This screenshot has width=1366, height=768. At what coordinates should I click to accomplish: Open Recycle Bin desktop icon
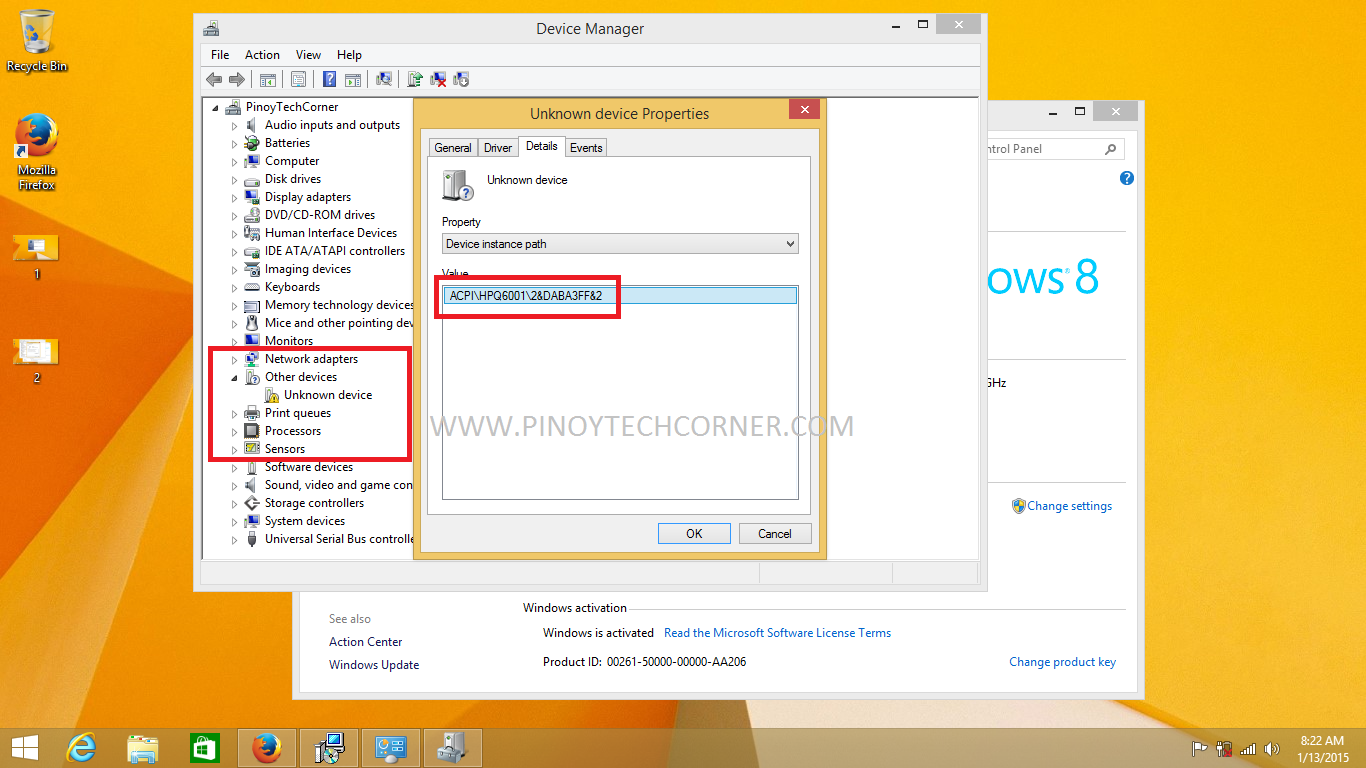tap(37, 41)
